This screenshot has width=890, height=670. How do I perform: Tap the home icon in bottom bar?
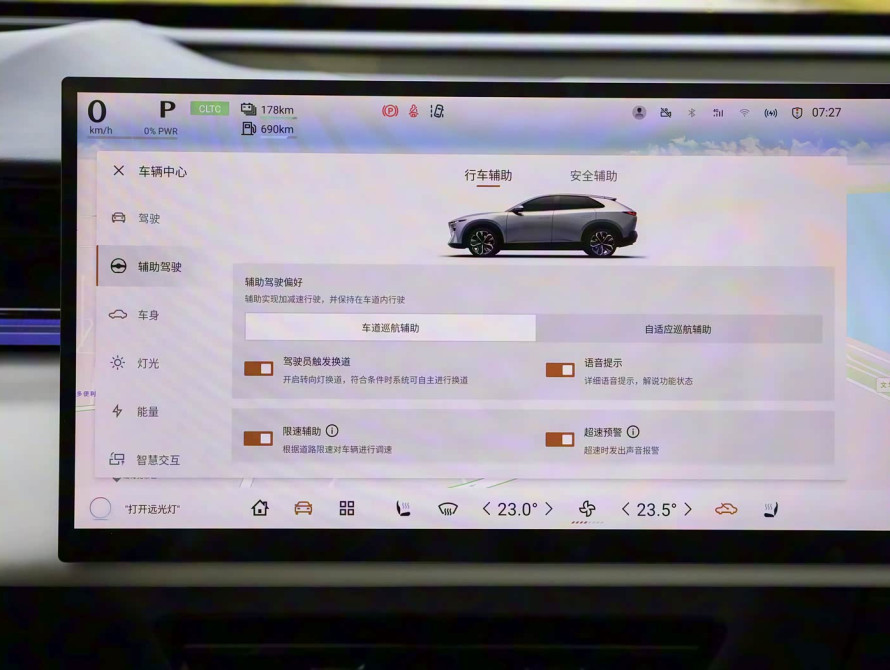tap(260, 508)
